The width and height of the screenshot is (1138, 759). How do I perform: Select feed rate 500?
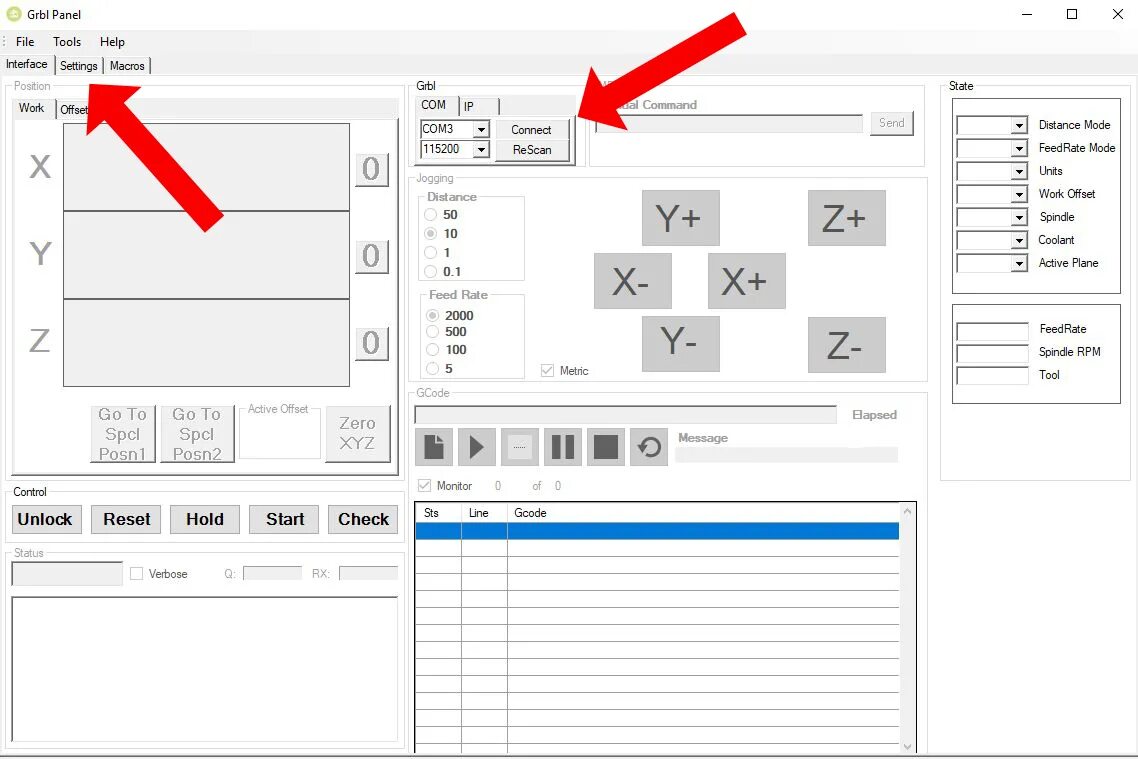coord(433,332)
